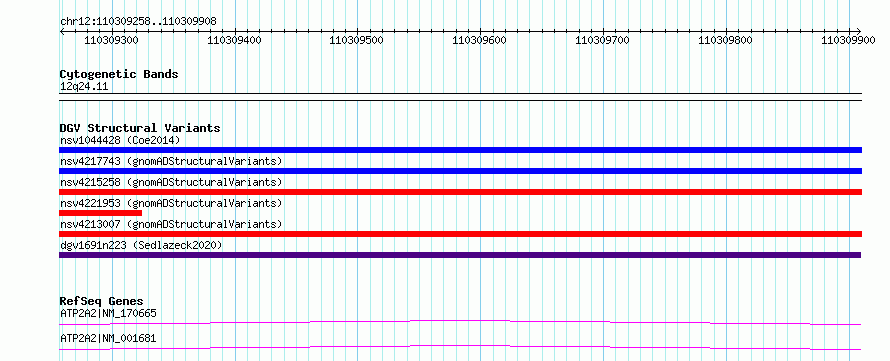Click ruler position label 110309800
Screen dimensions: 890x361
725,40
